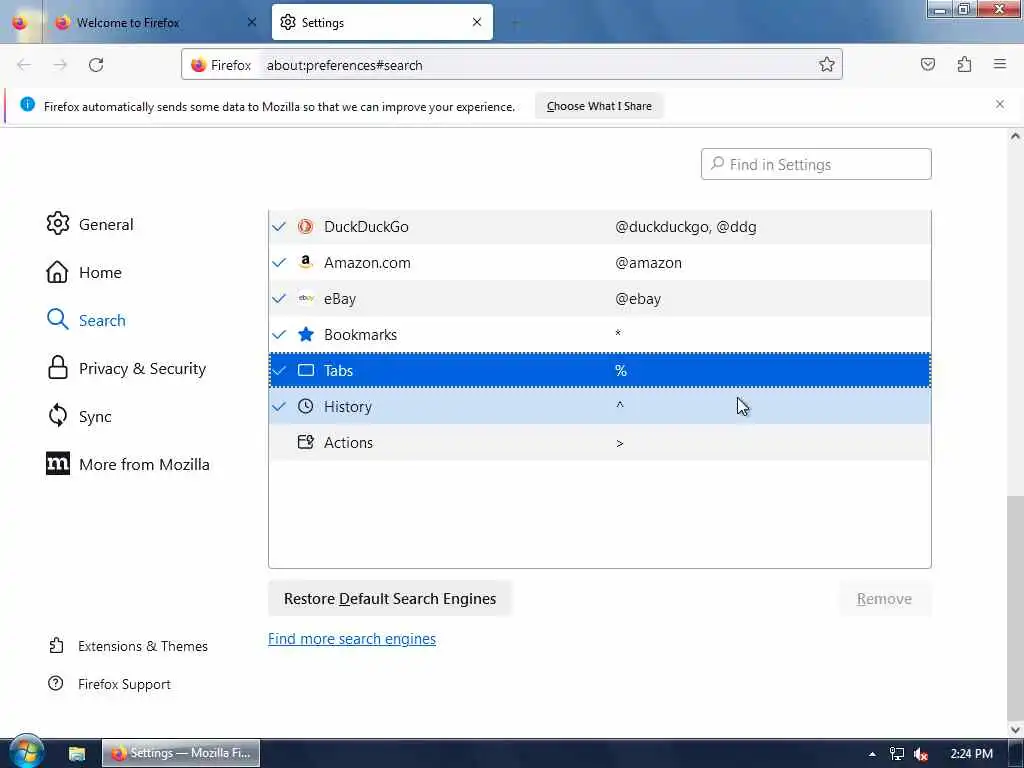Open the Firefox View pinned icon

20,22
